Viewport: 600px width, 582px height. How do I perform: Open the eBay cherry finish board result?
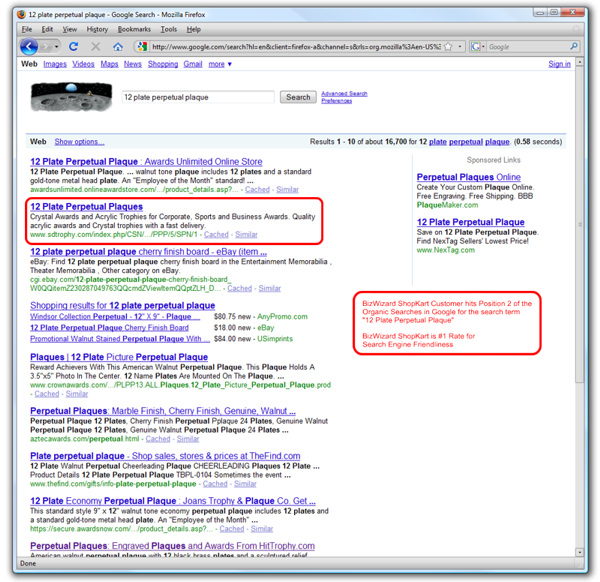[148, 252]
